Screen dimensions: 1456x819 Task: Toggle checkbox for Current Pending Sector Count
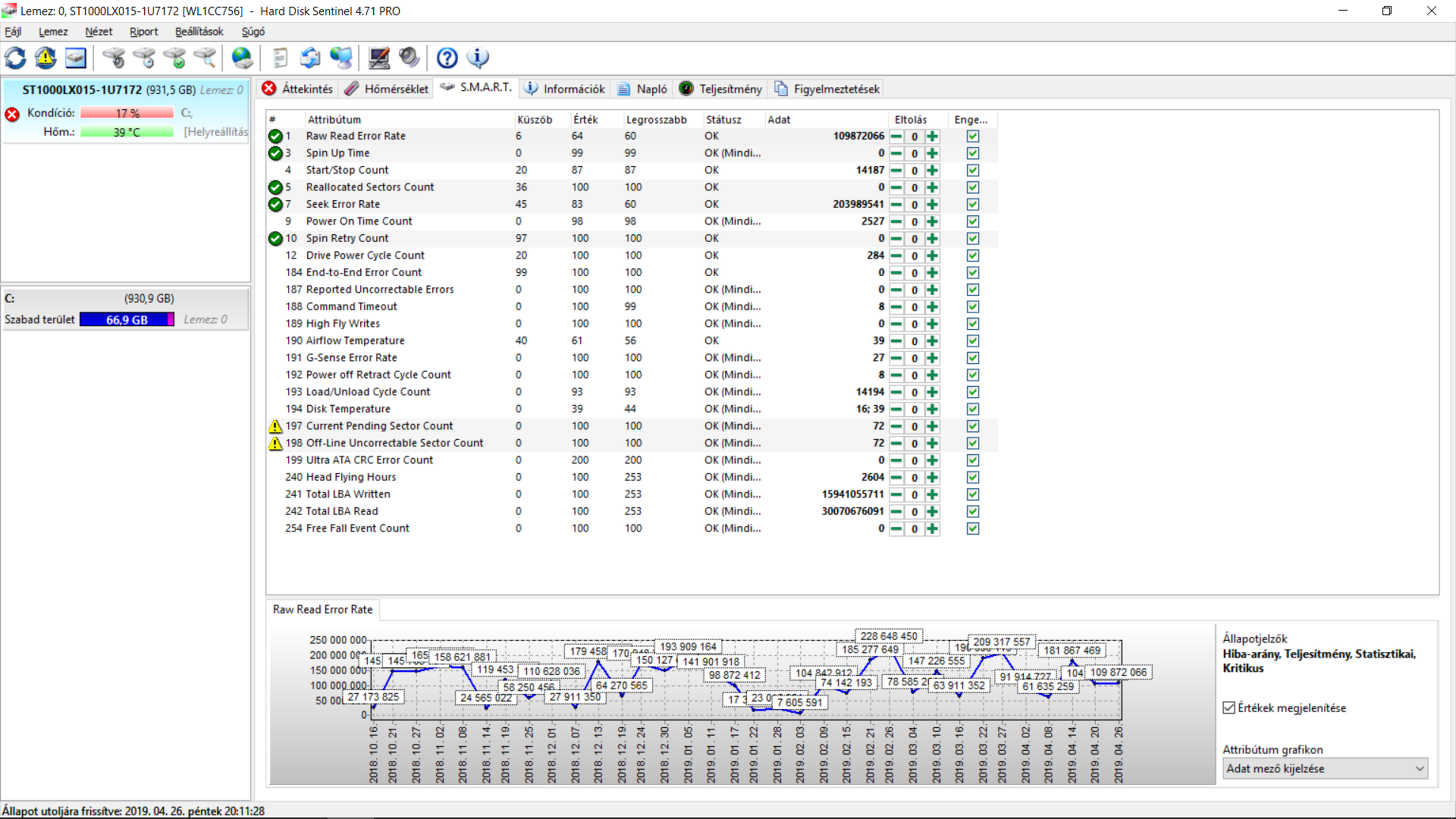point(973,426)
